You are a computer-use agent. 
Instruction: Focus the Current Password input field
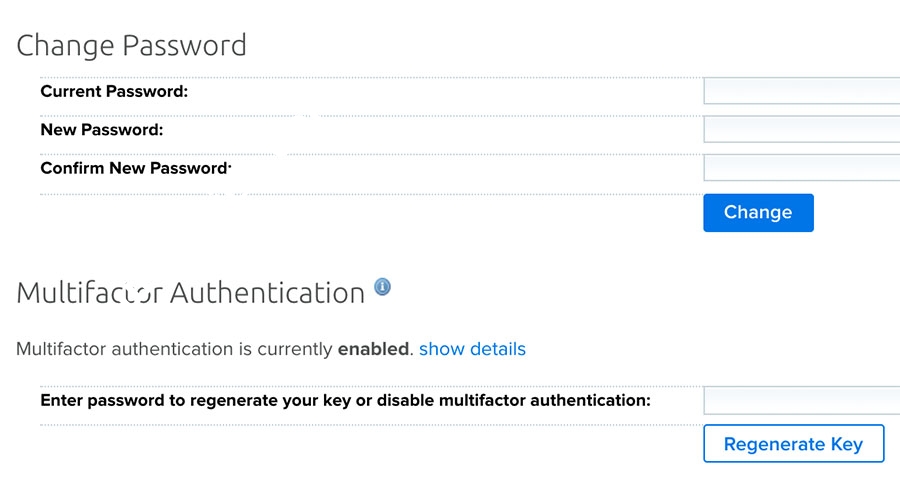tap(802, 92)
